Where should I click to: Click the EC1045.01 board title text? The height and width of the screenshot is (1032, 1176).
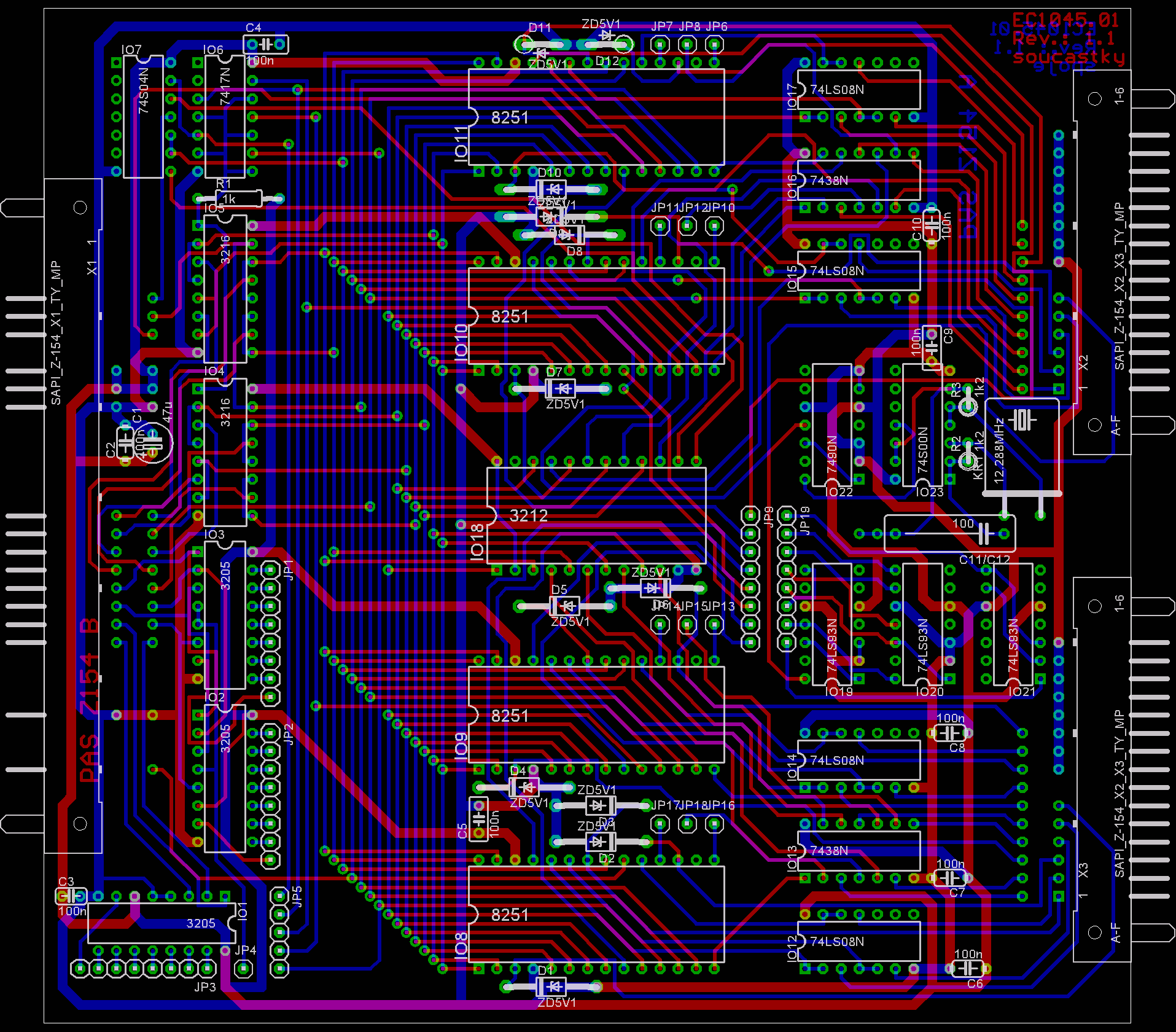tap(1065, 20)
